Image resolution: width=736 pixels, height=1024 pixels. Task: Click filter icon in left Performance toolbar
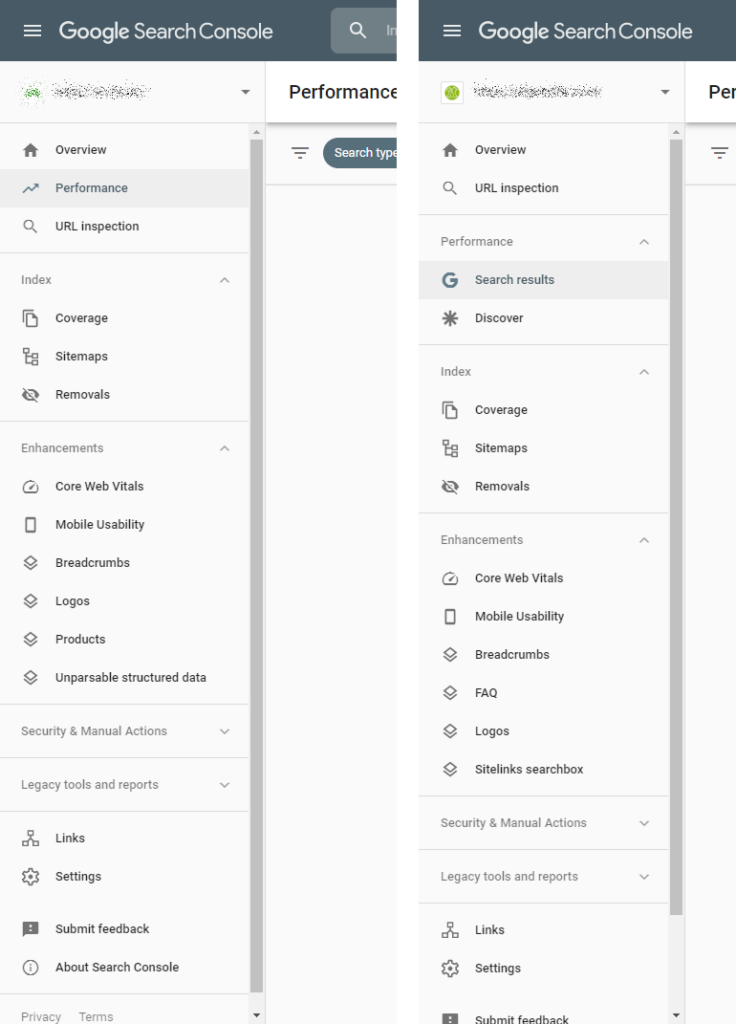pyautogui.click(x=300, y=153)
